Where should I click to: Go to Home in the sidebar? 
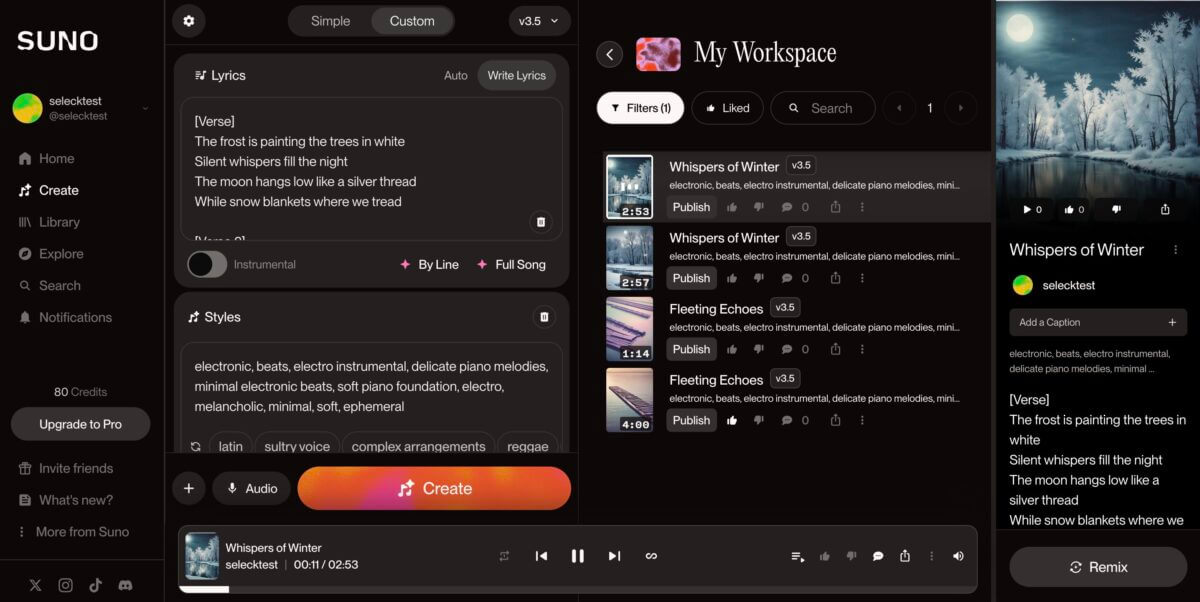pos(47,158)
